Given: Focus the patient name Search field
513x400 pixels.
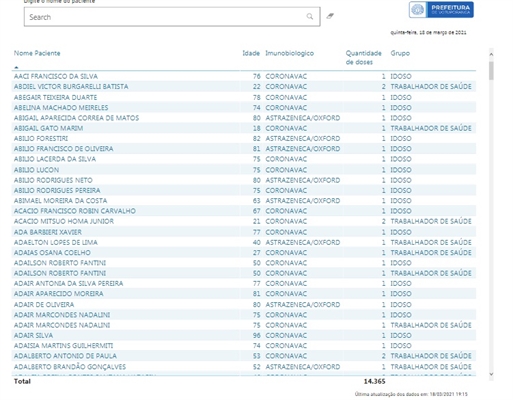Looking at the screenshot, I should point(172,17).
